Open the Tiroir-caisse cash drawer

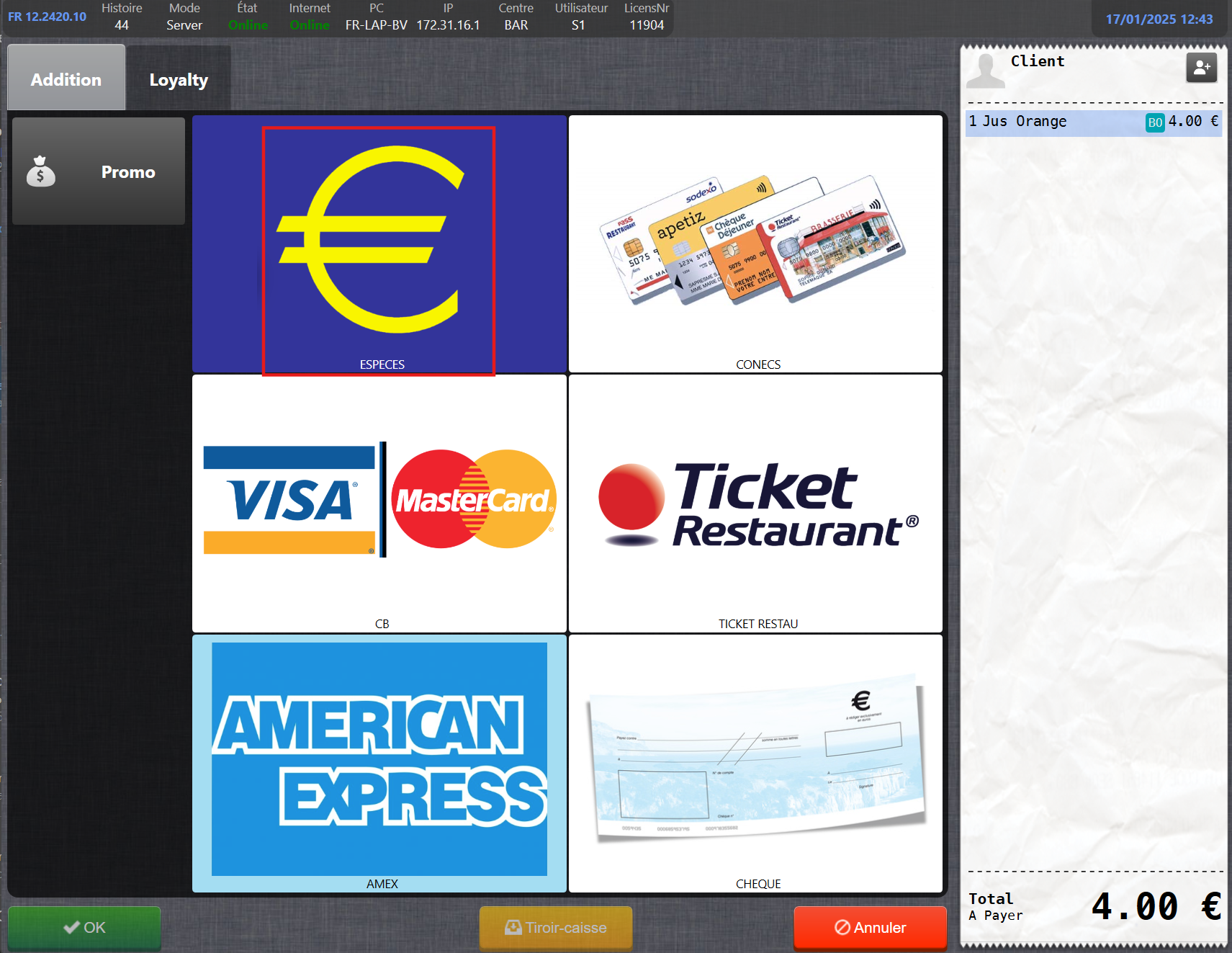[x=556, y=927]
